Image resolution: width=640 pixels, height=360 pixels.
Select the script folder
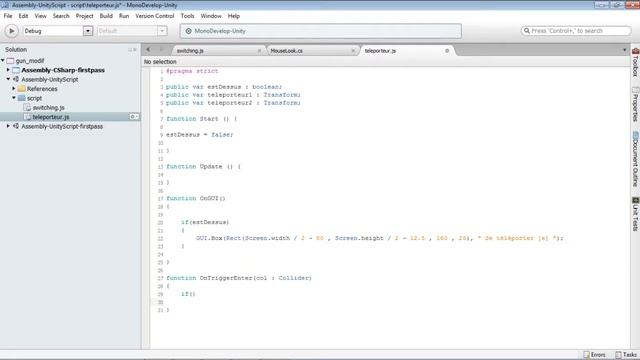(x=34, y=98)
